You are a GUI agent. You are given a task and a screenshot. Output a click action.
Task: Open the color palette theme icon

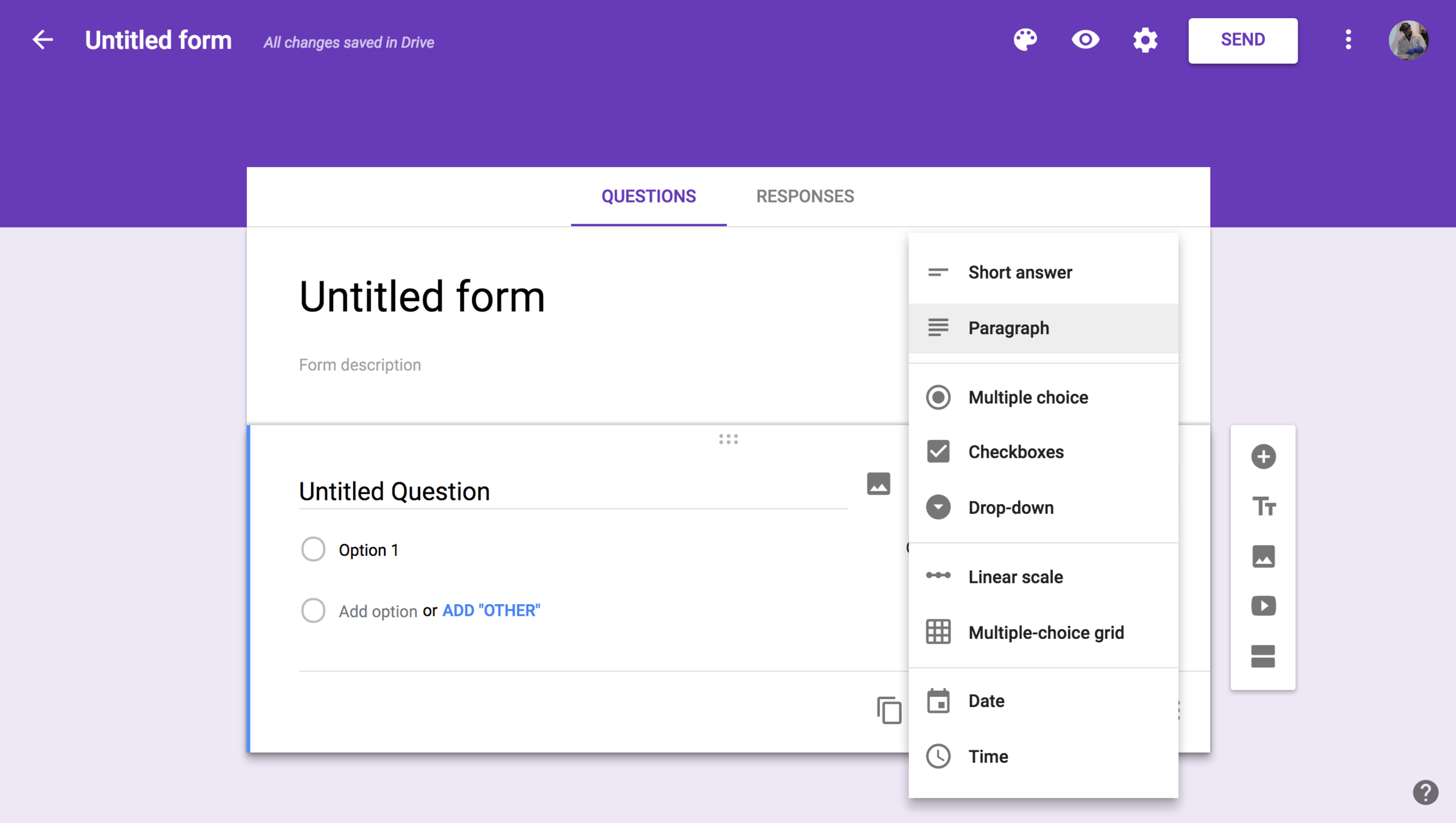[x=1025, y=40]
